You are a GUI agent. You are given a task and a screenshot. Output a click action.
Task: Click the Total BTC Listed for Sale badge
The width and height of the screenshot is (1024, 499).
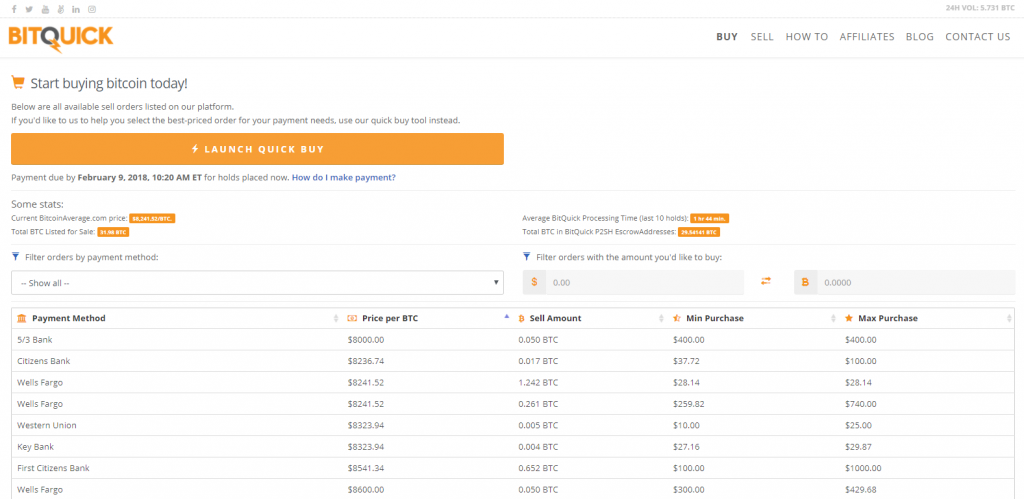click(x=114, y=232)
